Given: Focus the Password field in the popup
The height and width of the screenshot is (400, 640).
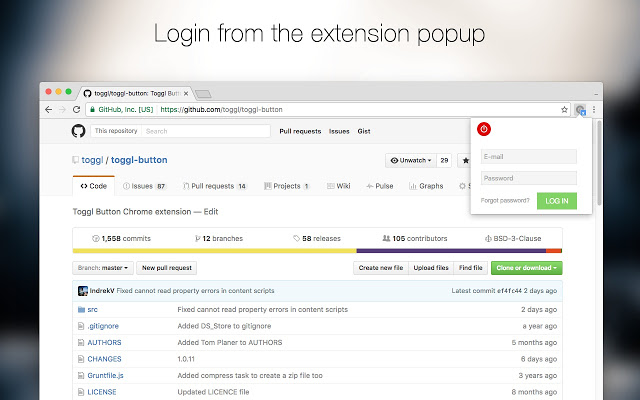Looking at the screenshot, I should 529,178.
